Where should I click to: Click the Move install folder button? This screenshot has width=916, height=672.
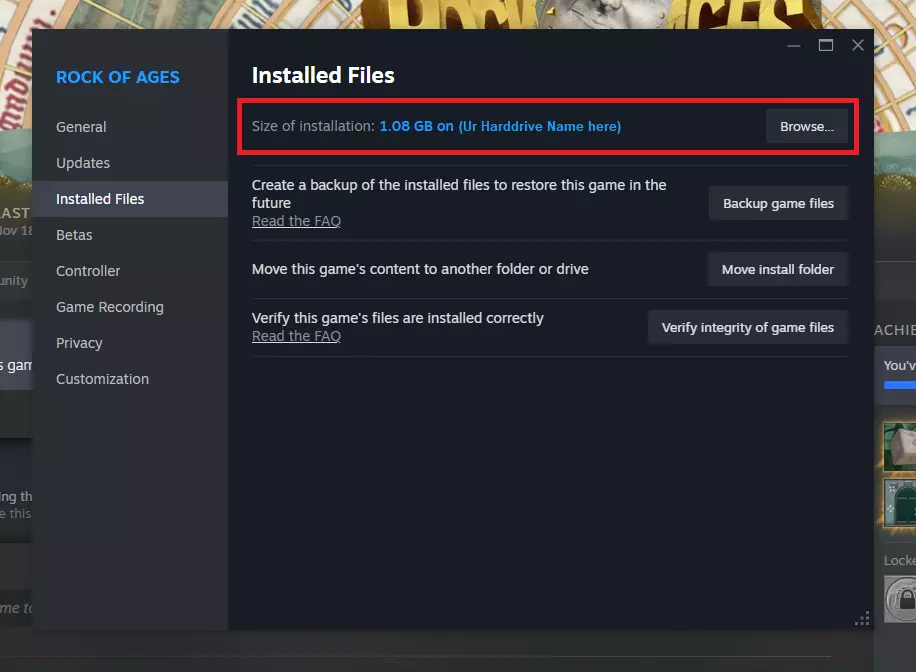777,269
